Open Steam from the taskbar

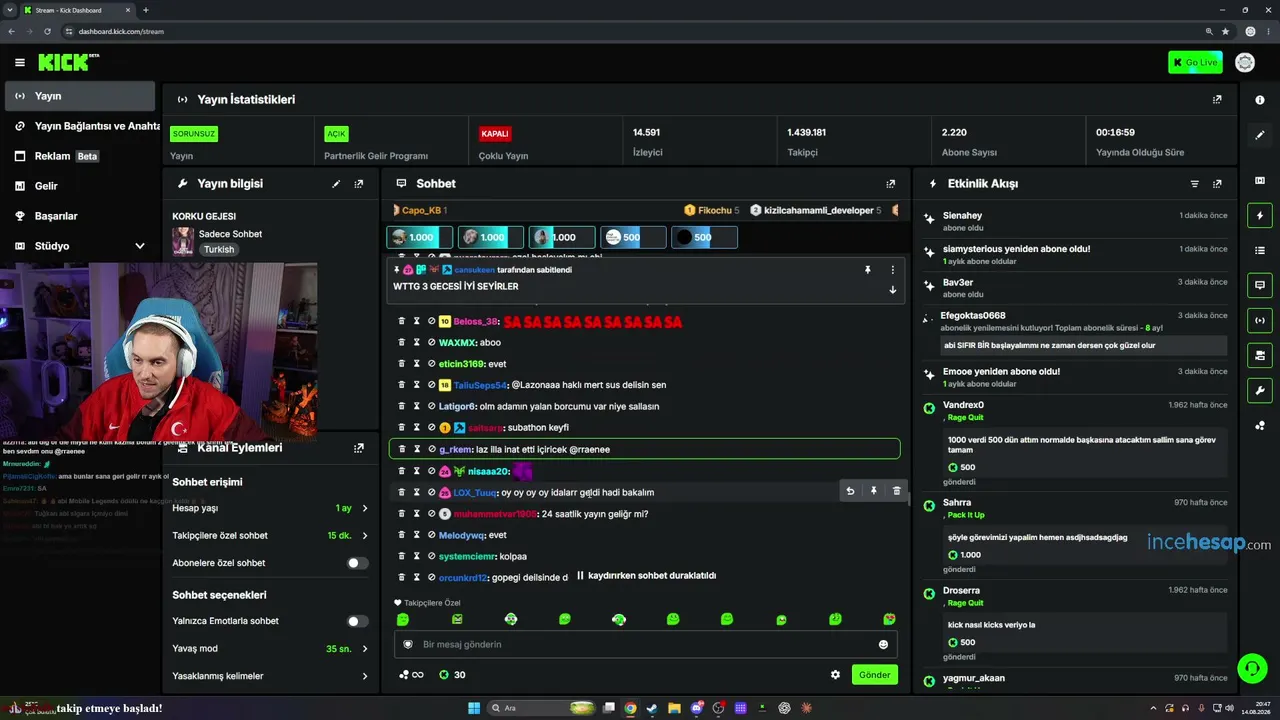pos(652,708)
